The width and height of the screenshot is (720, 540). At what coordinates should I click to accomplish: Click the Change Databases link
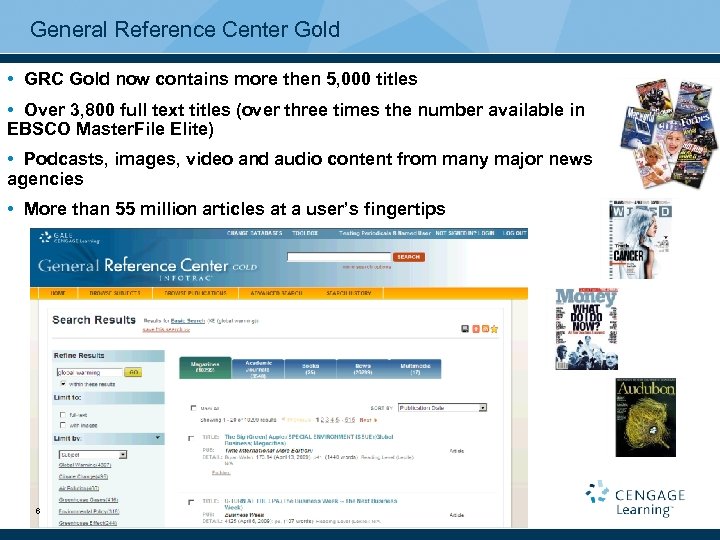(254, 233)
